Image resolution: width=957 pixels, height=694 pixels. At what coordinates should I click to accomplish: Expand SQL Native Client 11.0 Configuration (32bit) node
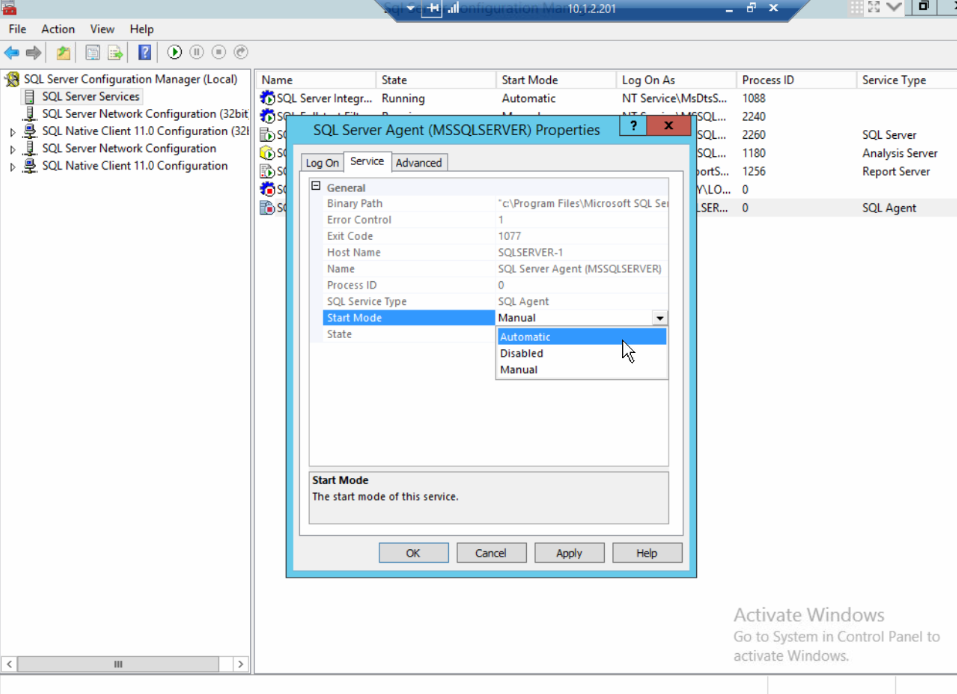[x=12, y=131]
